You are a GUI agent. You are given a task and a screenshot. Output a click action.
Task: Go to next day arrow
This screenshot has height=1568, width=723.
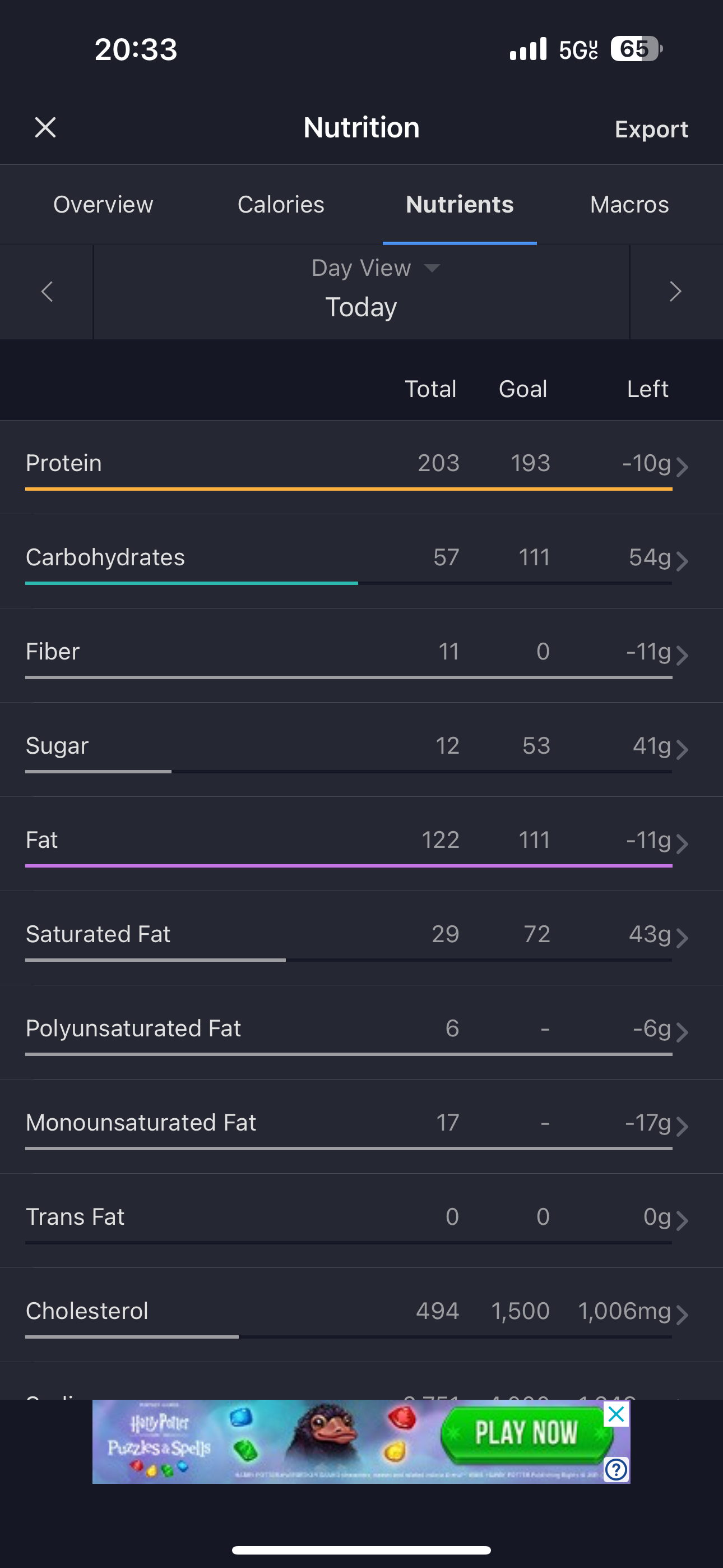pyautogui.click(x=675, y=292)
